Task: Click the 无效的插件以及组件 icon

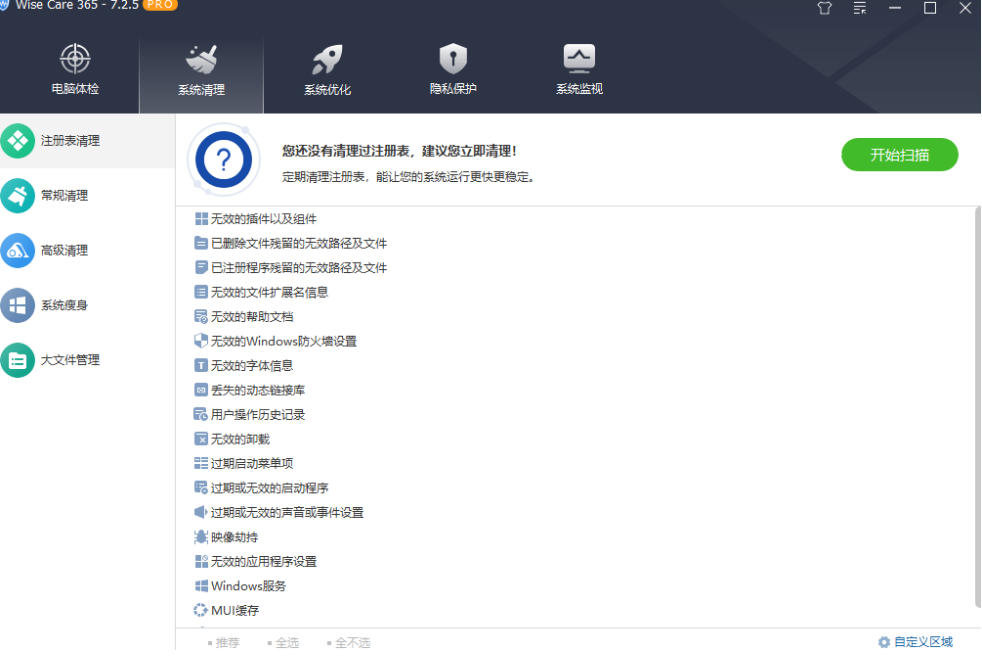Action: tap(201, 218)
